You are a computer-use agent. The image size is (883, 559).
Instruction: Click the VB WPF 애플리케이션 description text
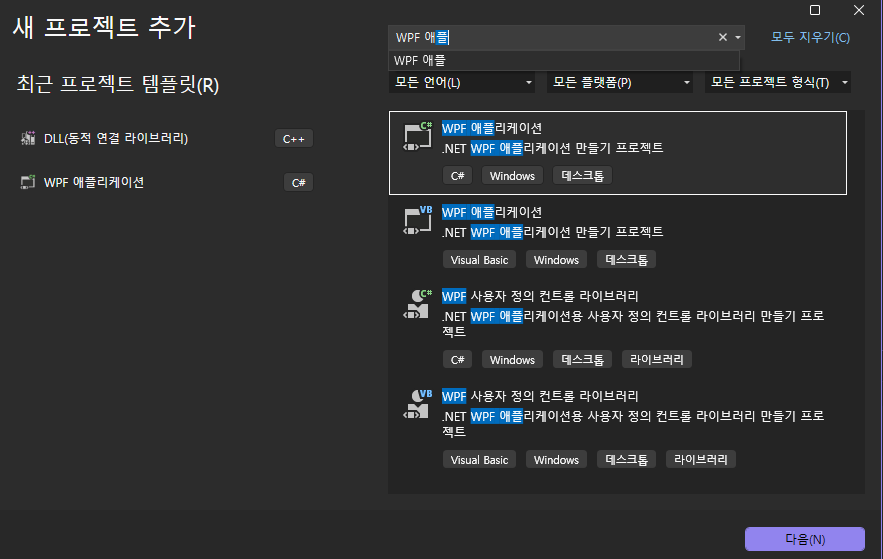tap(552, 232)
